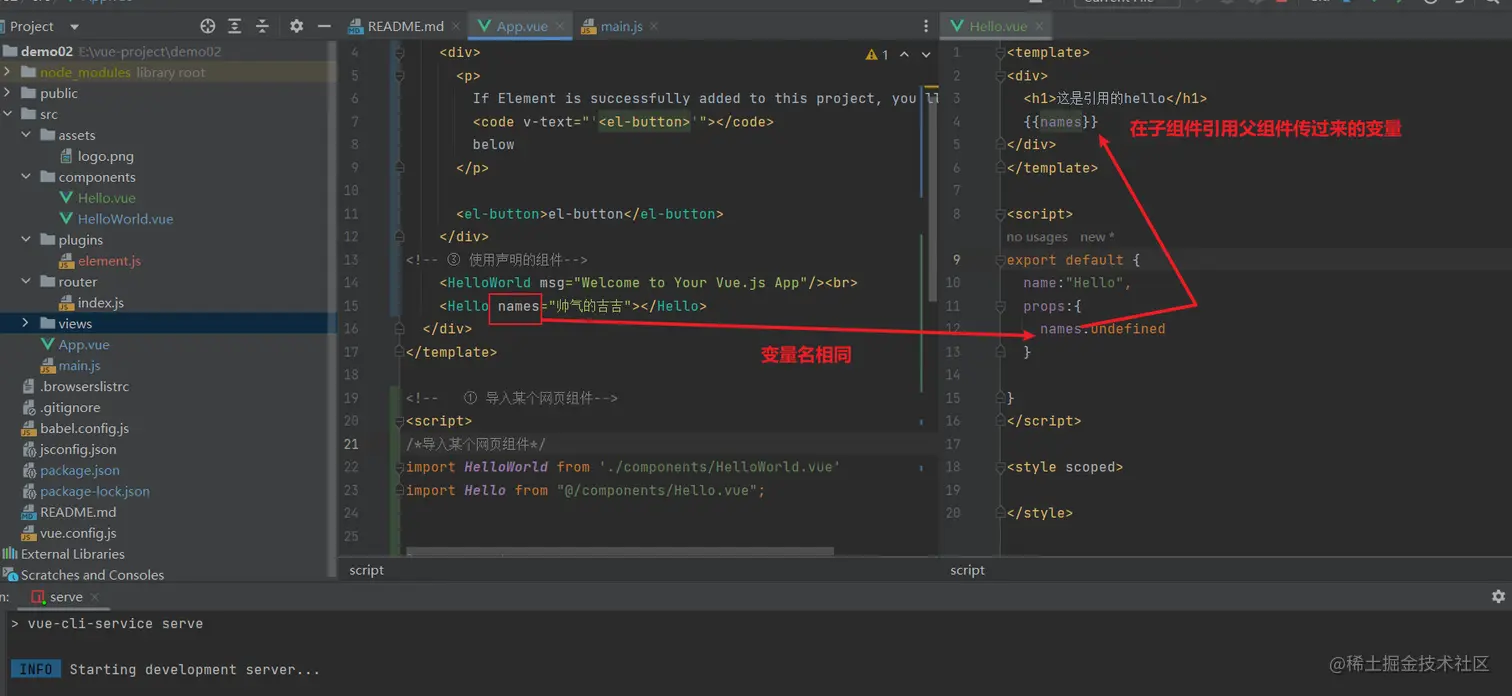The image size is (1512, 696).
Task: Close the App.vue editor tab
Action: coord(560,26)
